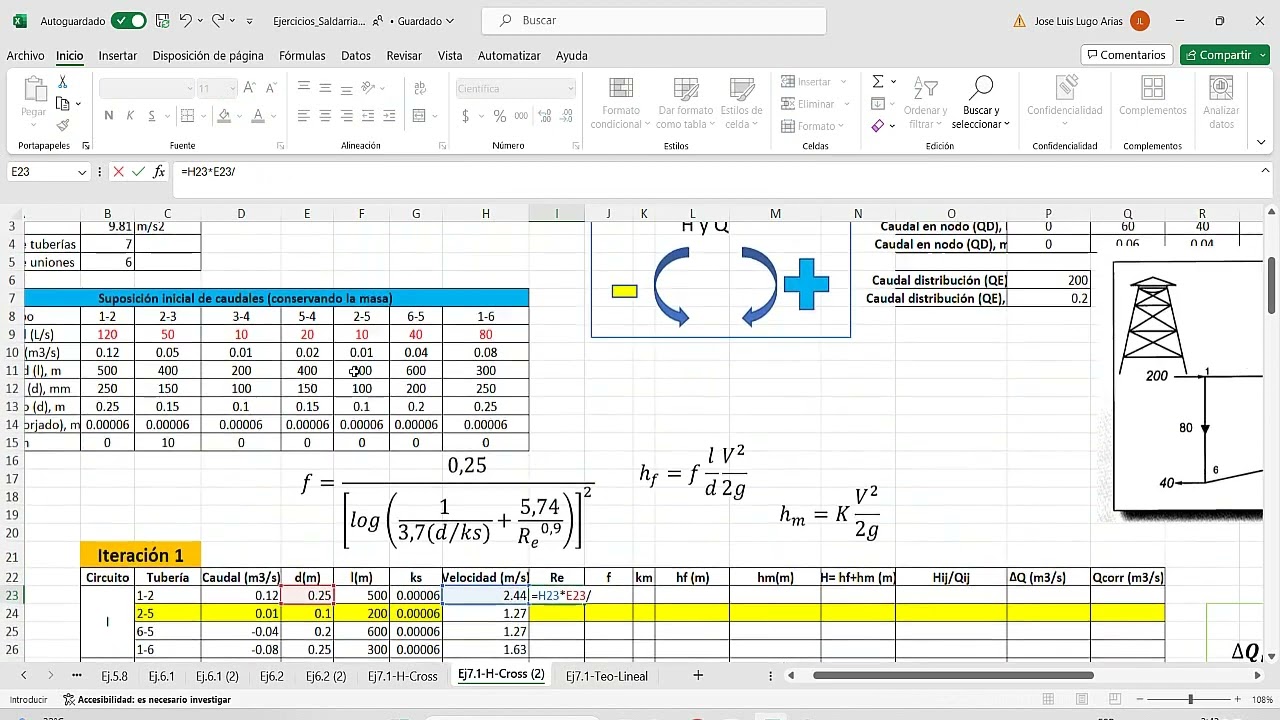Switch to sheet tab Ej7.1-H-Cross
The width and height of the screenshot is (1280, 720).
click(x=403, y=676)
